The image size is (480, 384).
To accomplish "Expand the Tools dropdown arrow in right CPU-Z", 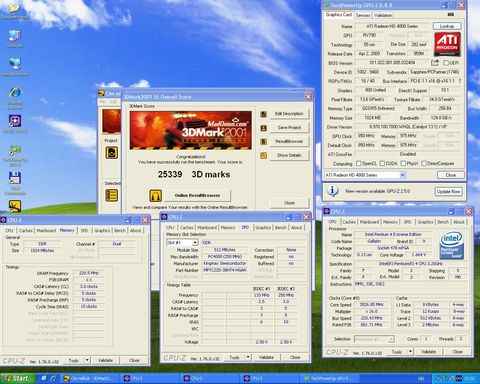I will 410,352.
